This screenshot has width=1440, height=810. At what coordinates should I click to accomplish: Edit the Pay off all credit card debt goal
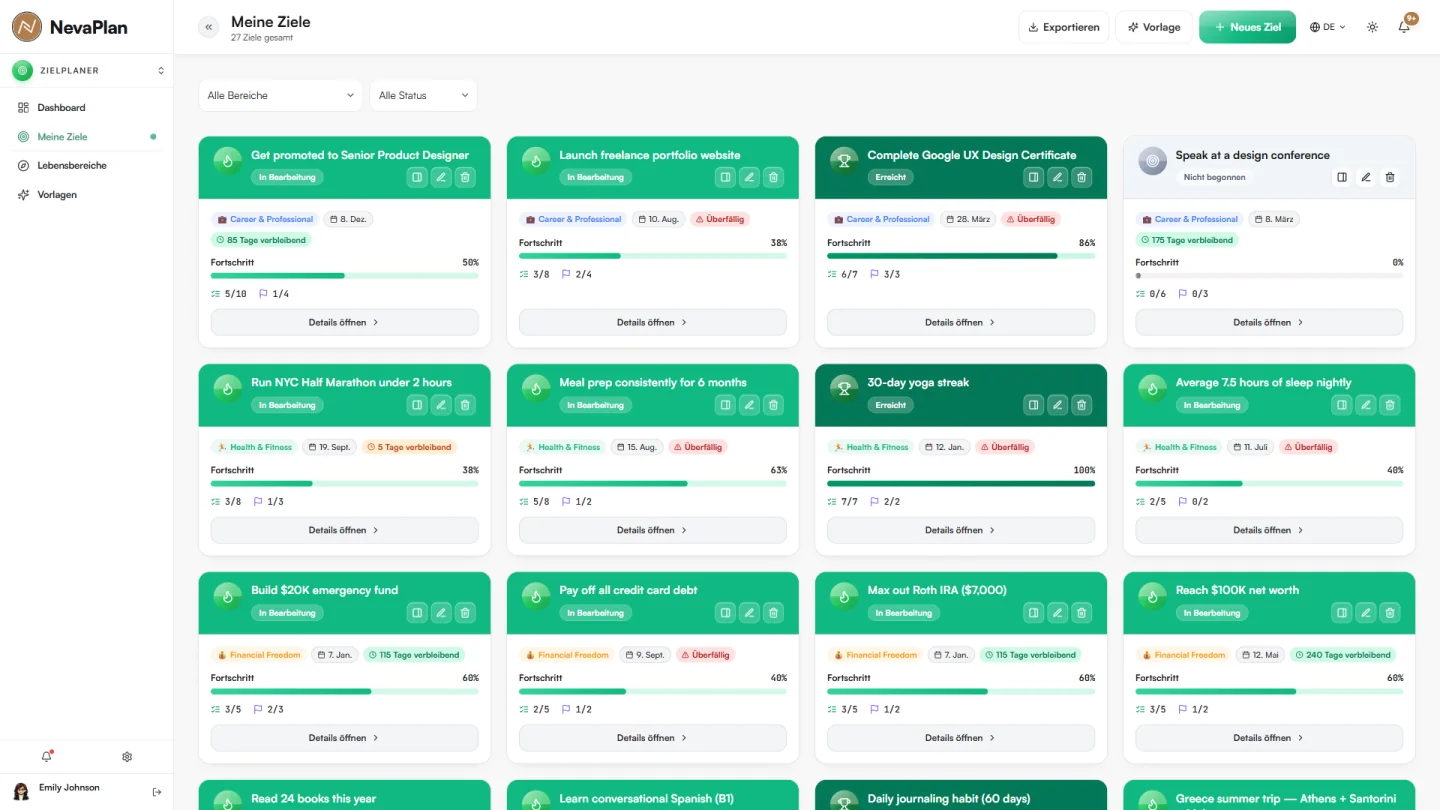749,613
